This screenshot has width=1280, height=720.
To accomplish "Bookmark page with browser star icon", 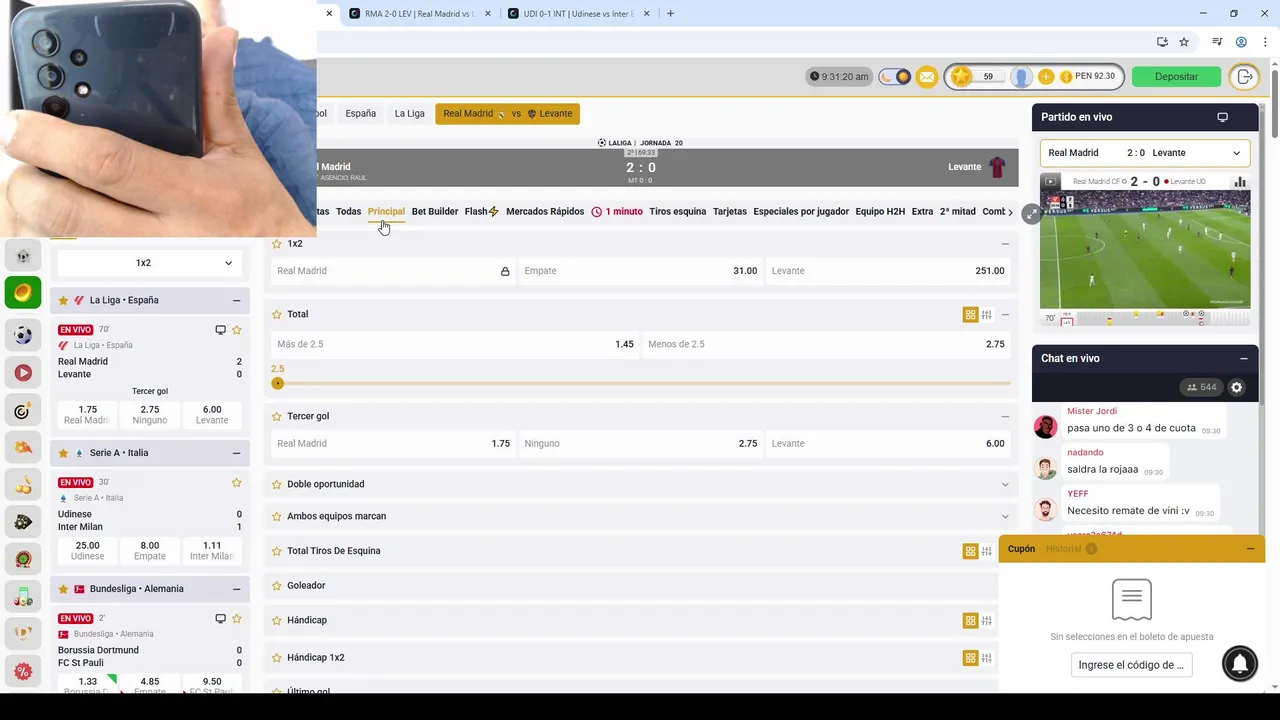I will (1184, 42).
